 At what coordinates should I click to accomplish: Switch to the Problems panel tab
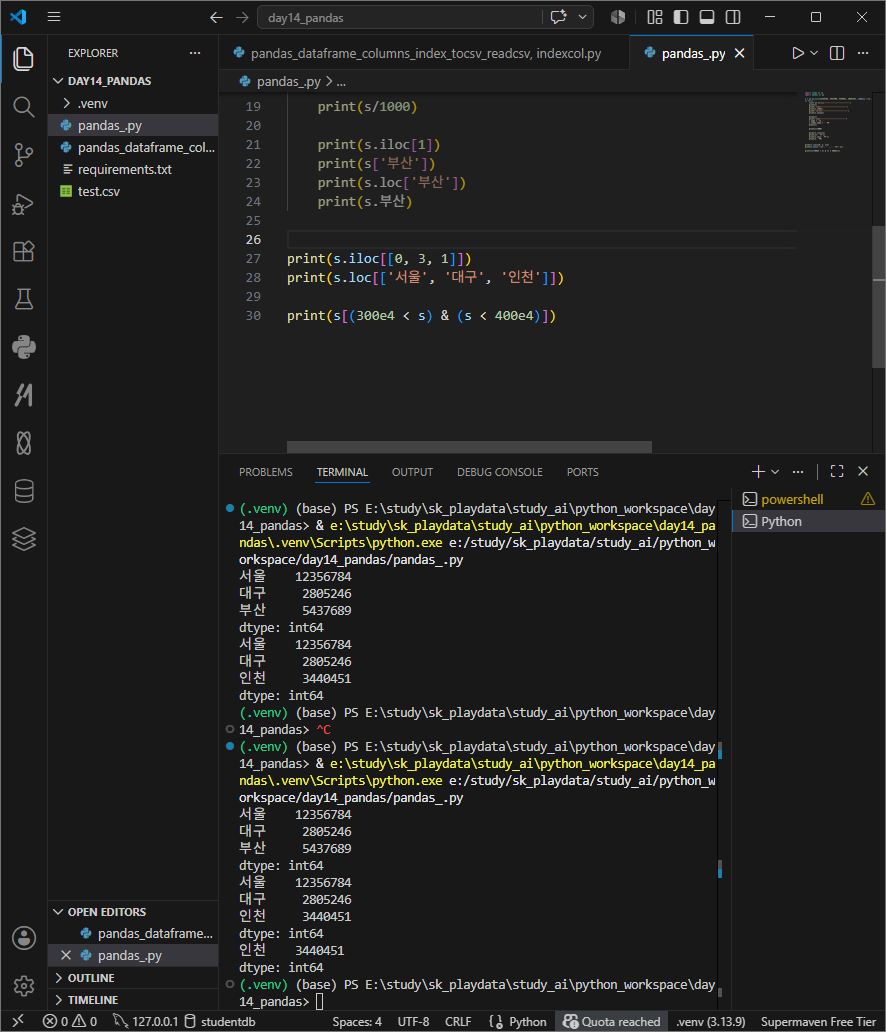point(265,472)
